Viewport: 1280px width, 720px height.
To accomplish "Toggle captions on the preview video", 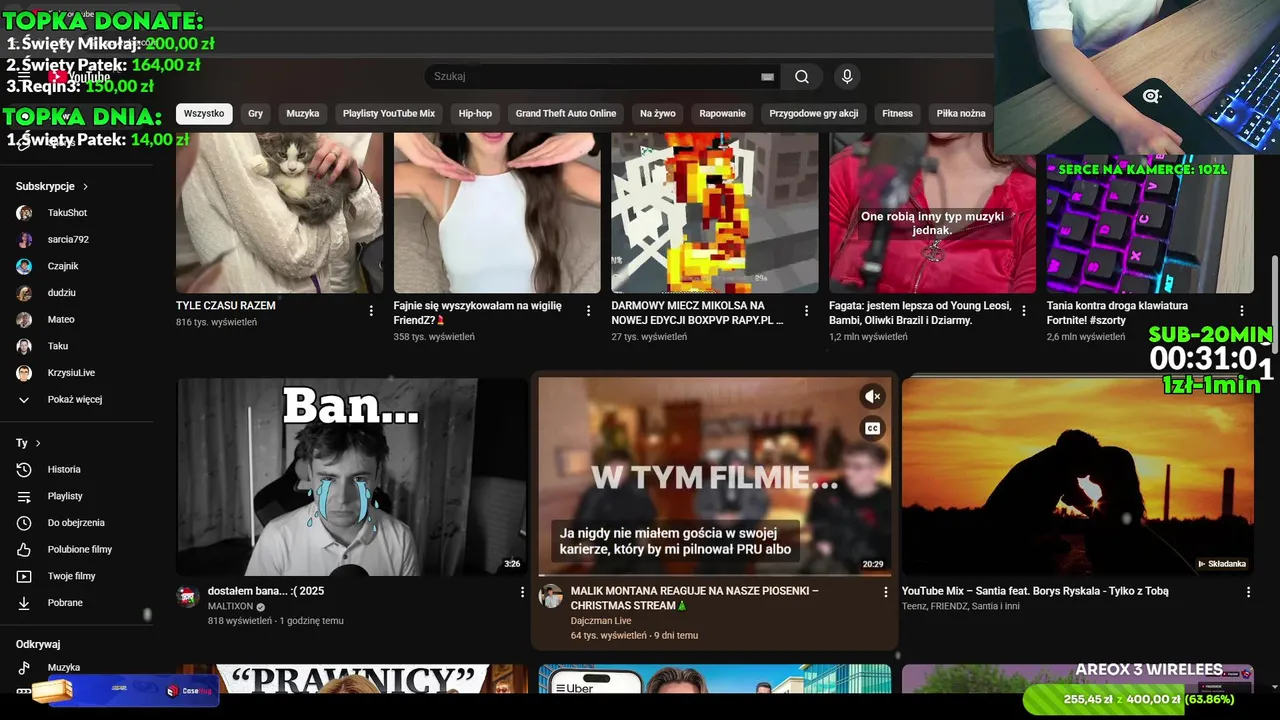I will 873,429.
